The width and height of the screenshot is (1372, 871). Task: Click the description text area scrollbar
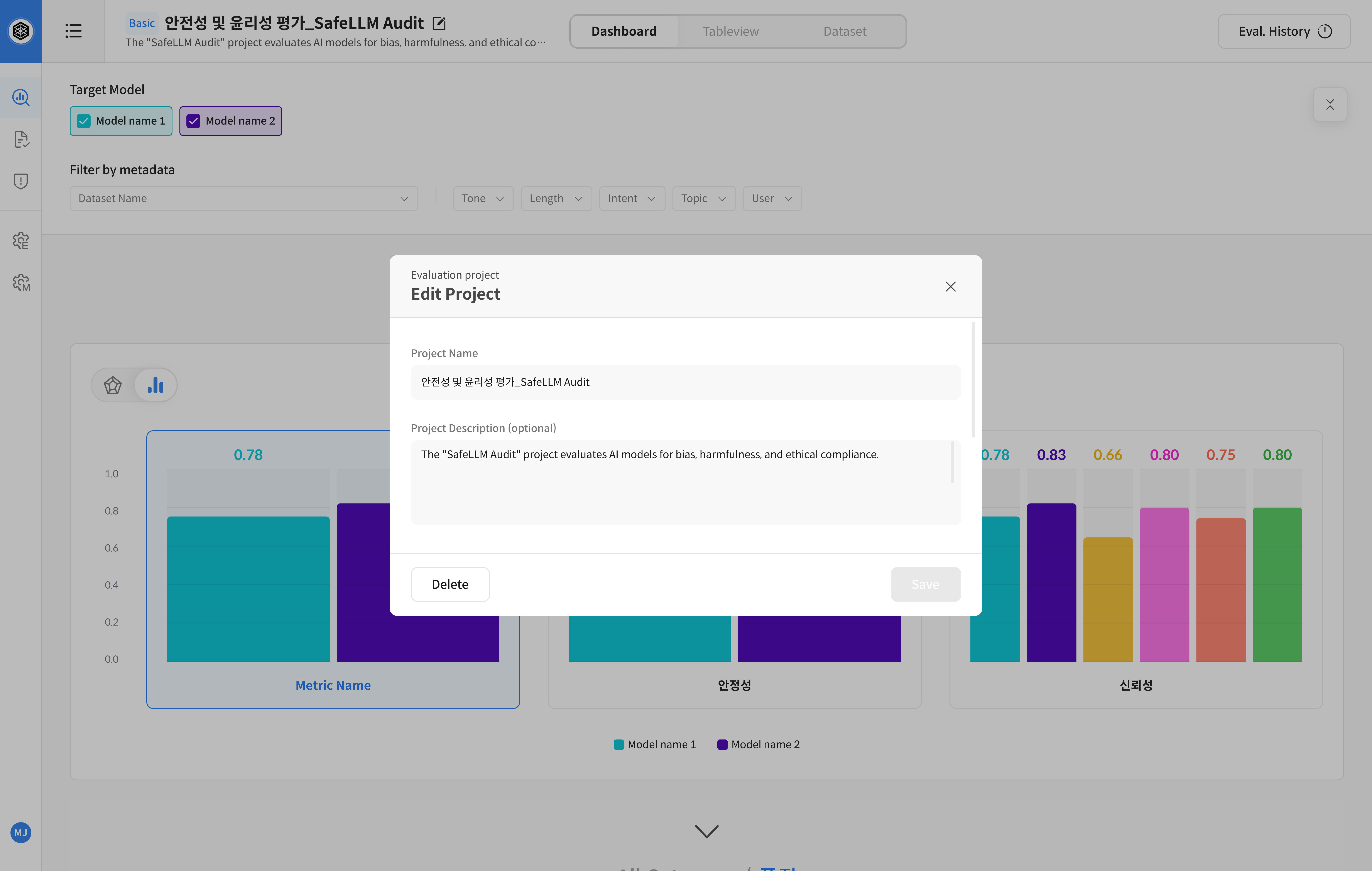tap(953, 463)
